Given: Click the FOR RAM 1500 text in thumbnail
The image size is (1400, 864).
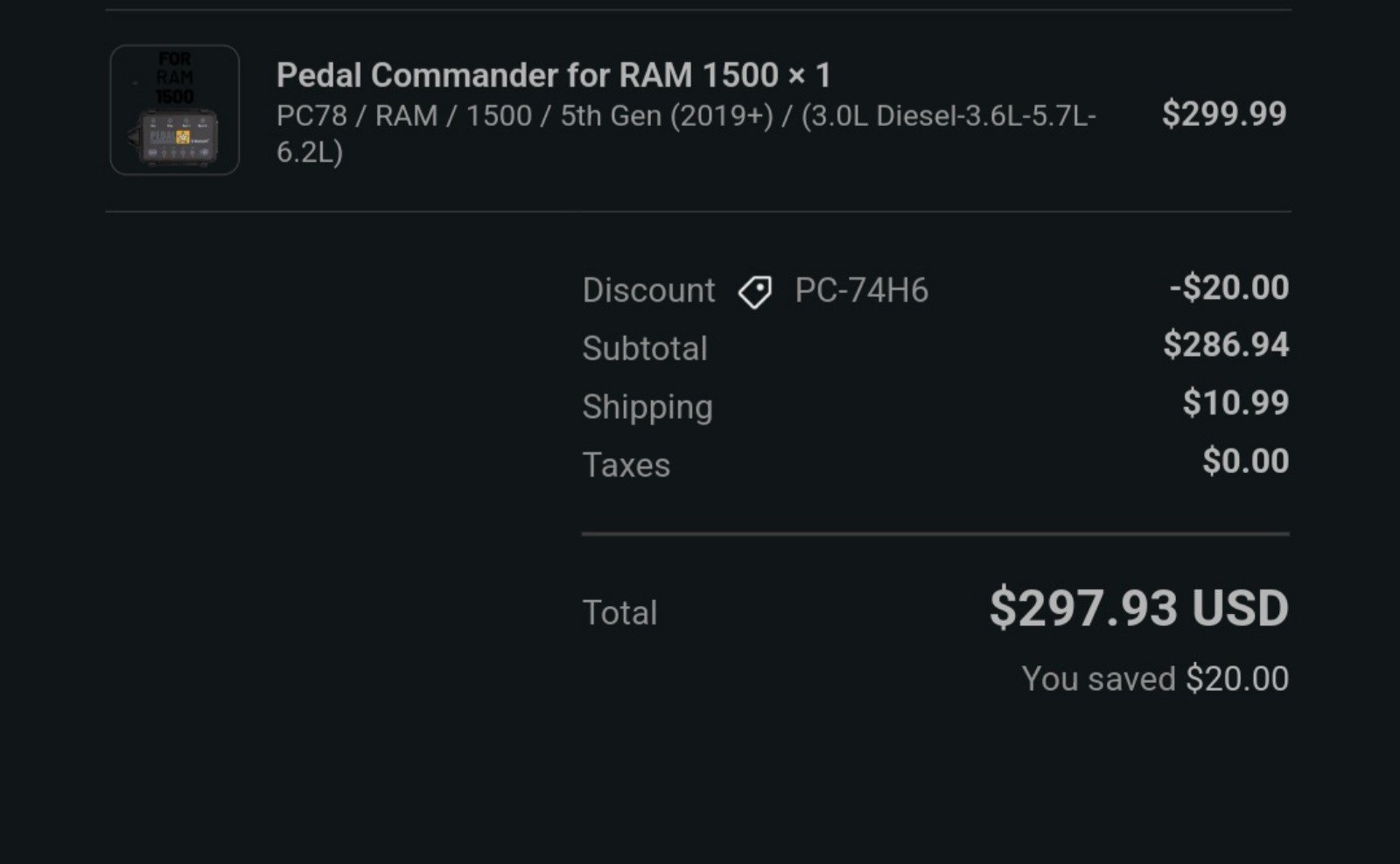Looking at the screenshot, I should [x=174, y=78].
